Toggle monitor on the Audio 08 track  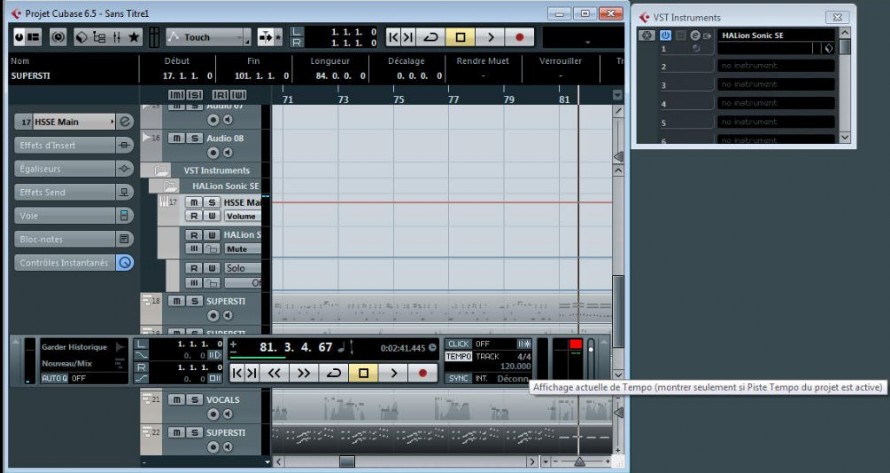227,153
